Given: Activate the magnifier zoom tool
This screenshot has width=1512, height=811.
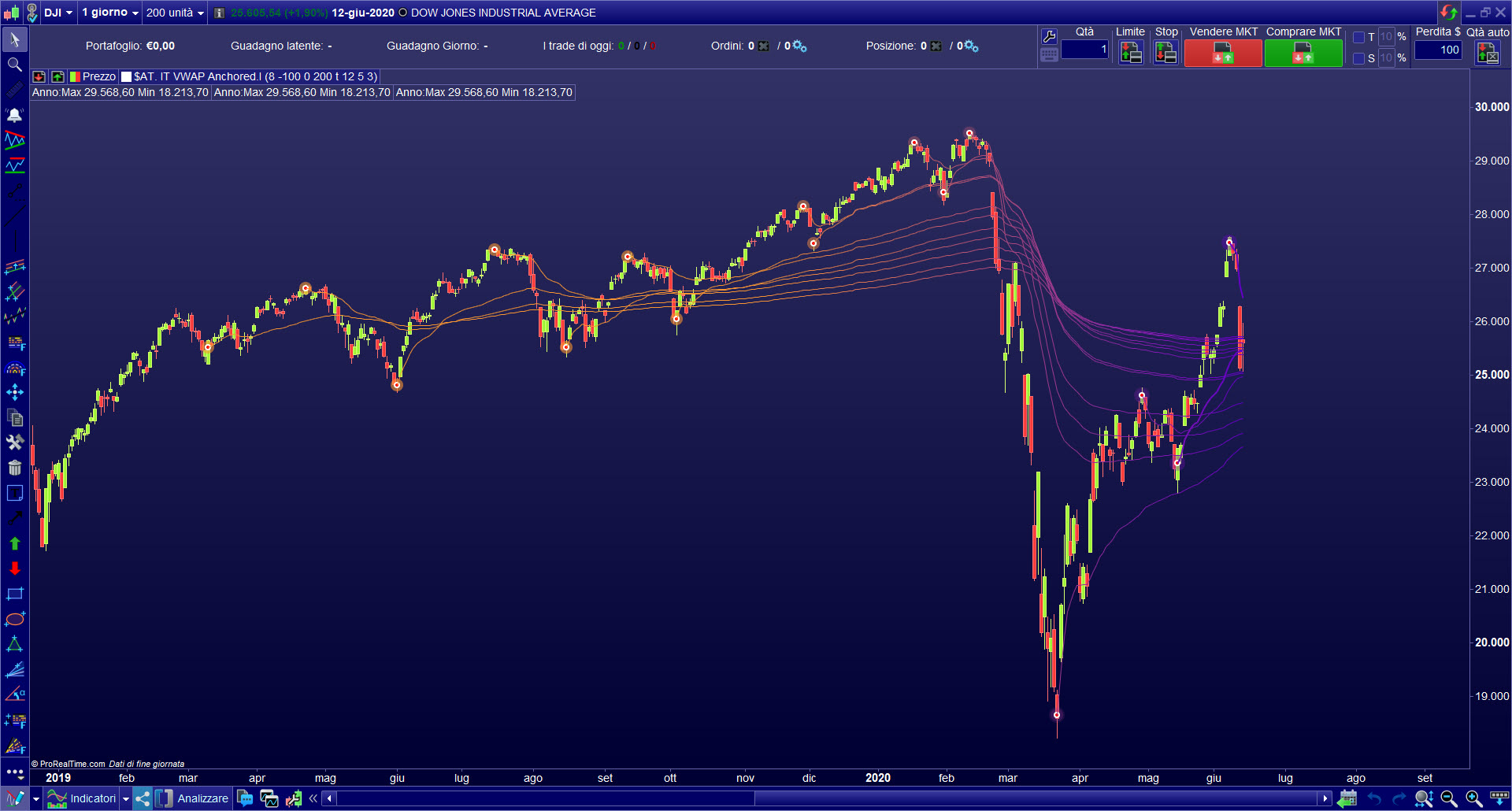Looking at the screenshot, I should pos(15,65).
